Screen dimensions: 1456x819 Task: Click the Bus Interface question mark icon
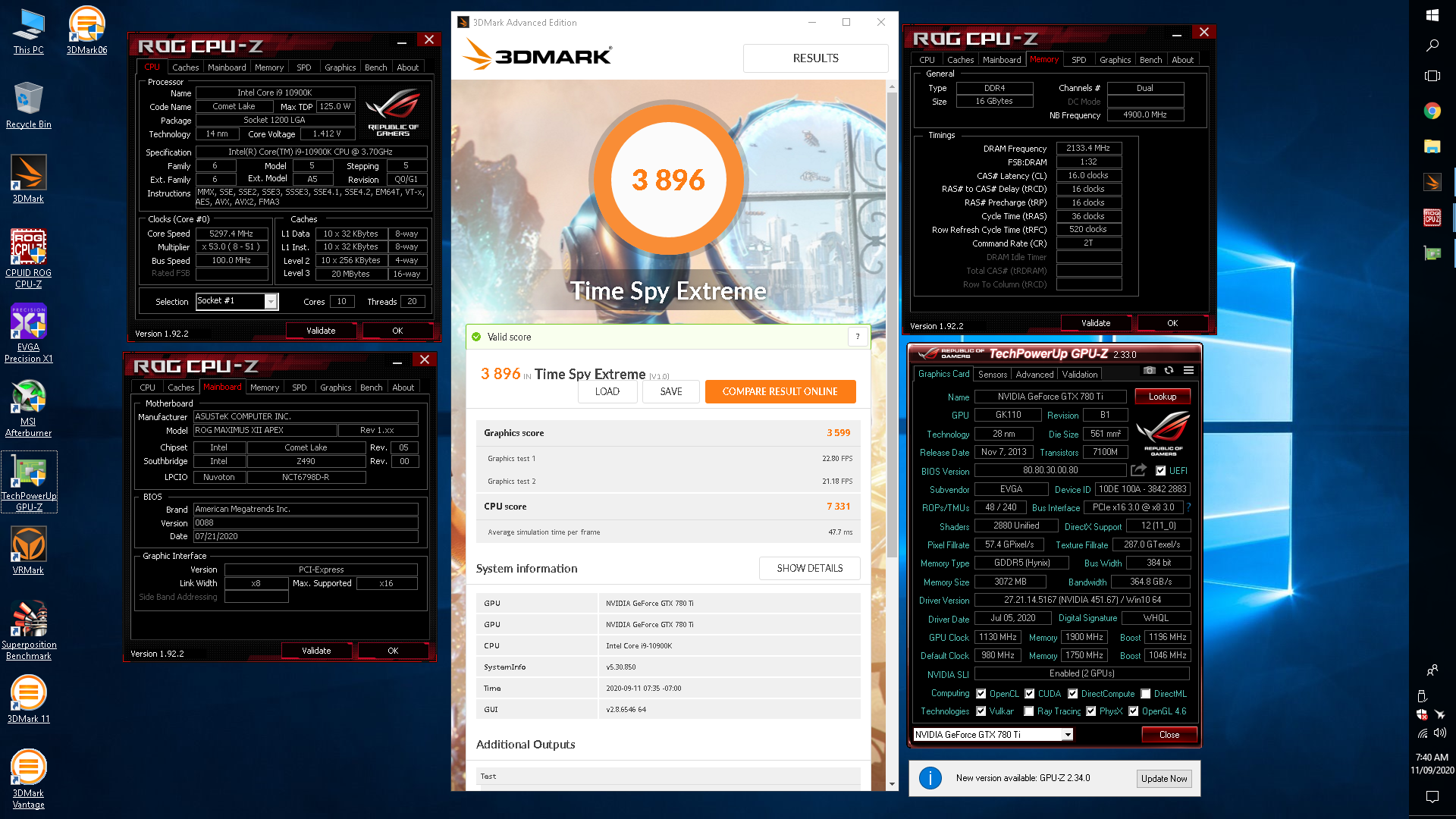point(1188,507)
